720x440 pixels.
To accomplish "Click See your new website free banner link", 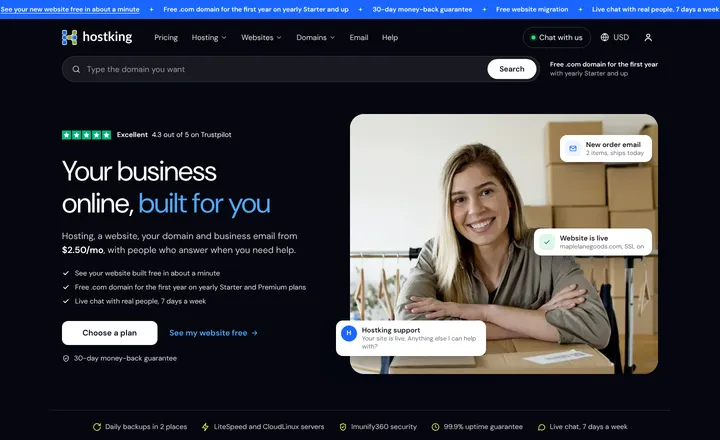I will (x=70, y=9).
